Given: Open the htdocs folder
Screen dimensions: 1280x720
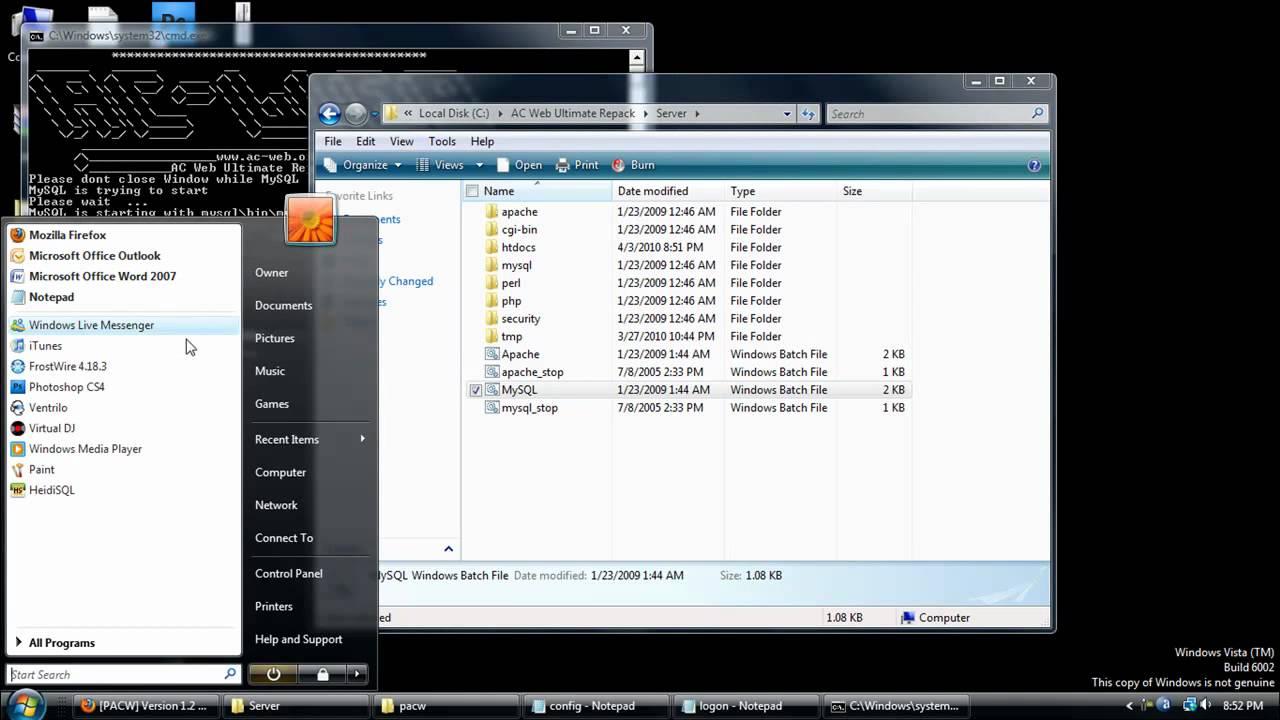Looking at the screenshot, I should point(518,247).
